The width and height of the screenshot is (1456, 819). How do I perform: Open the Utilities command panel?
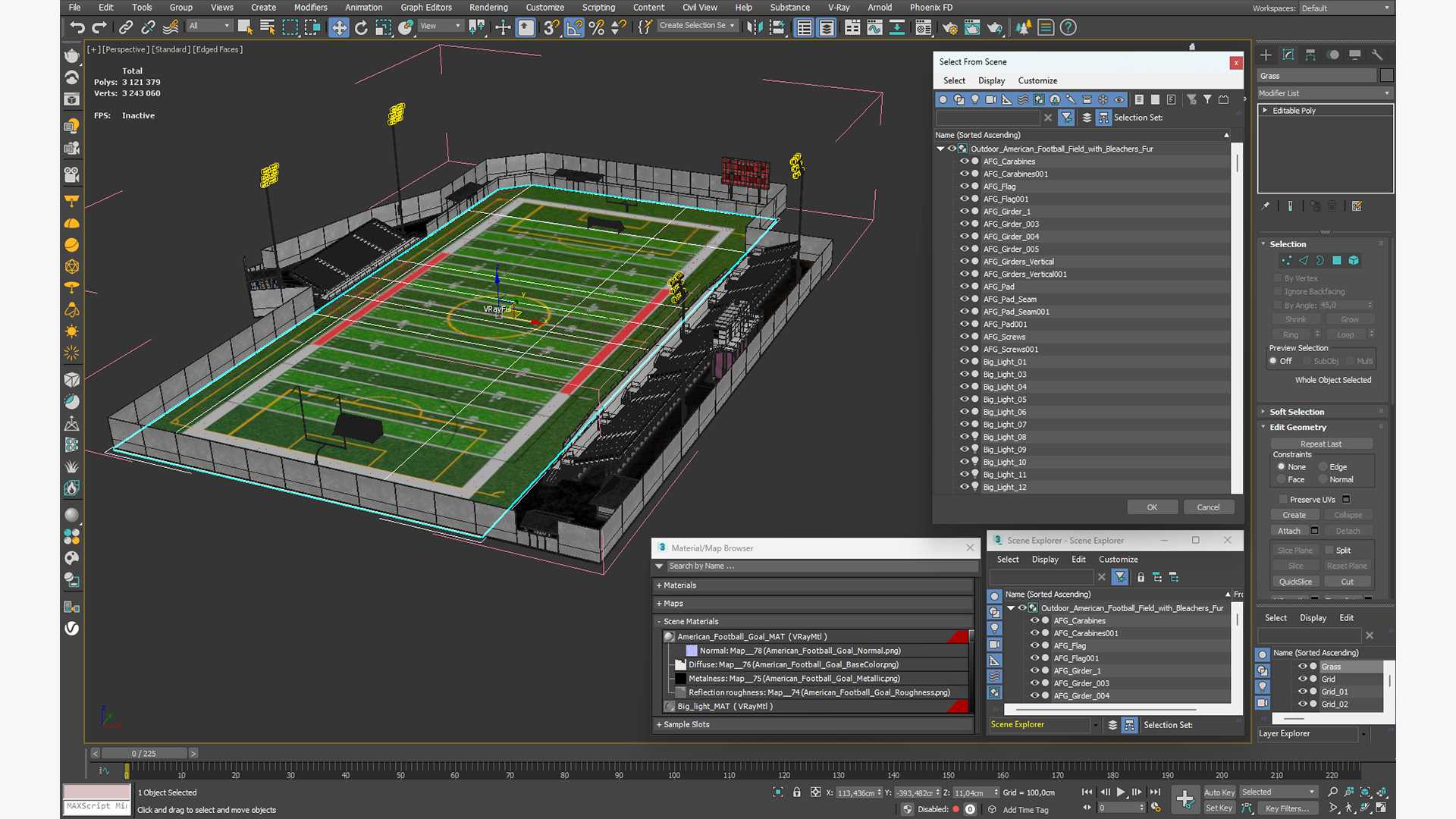pyautogui.click(x=1378, y=55)
